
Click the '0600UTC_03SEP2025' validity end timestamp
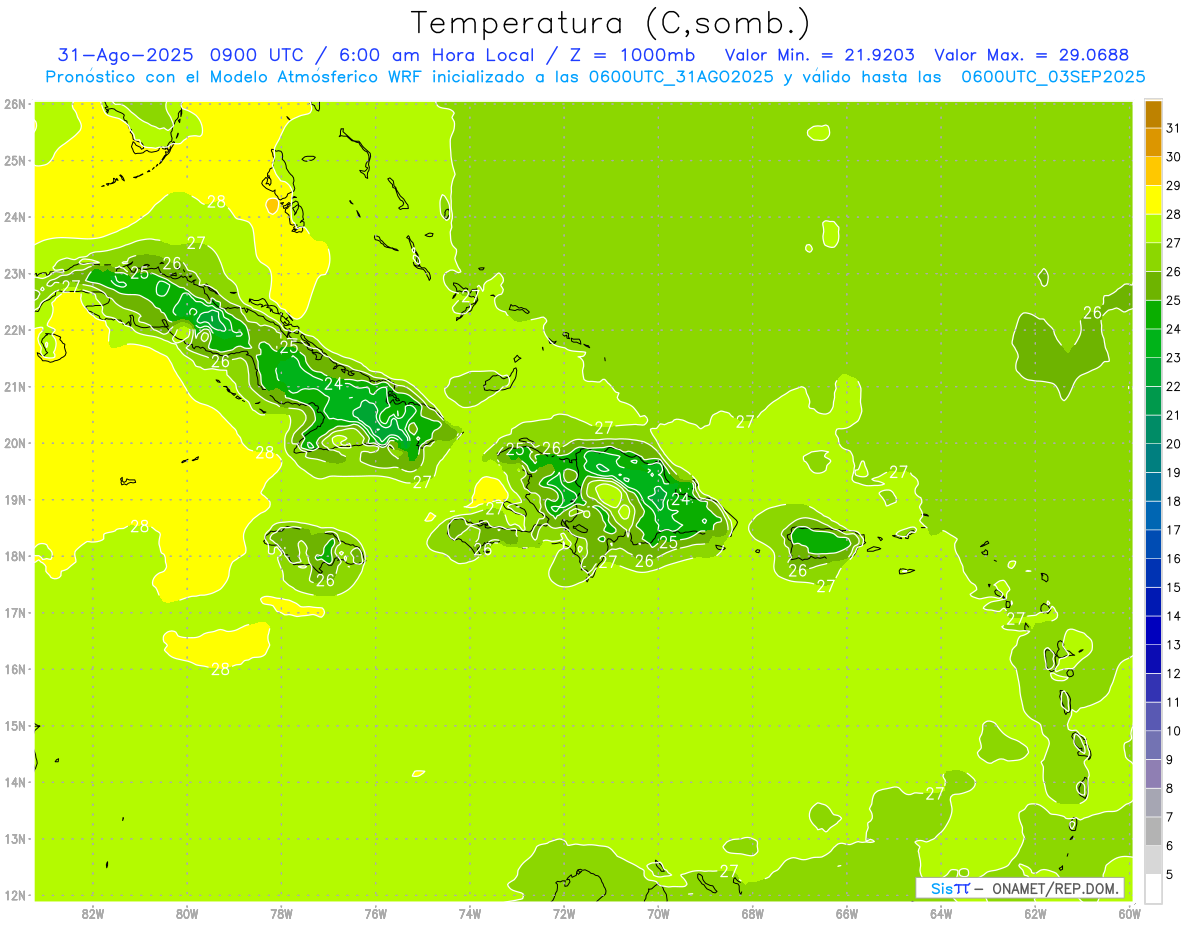coord(1053,77)
